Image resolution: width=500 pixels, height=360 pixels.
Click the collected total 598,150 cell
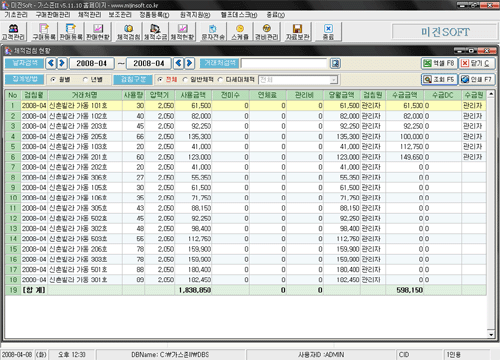coord(405,290)
